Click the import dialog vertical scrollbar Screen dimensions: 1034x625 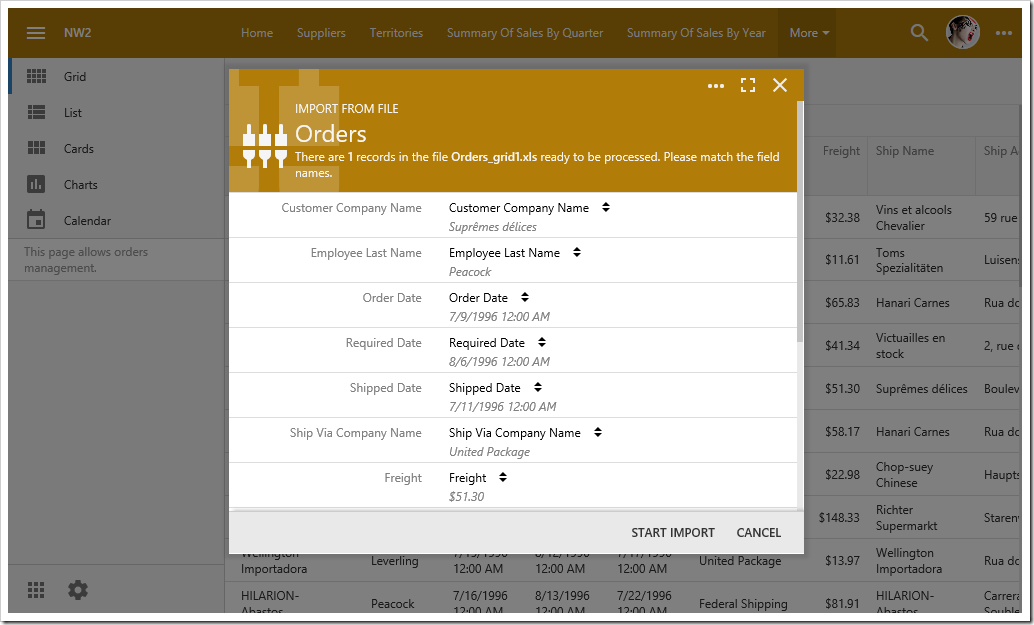800,222
